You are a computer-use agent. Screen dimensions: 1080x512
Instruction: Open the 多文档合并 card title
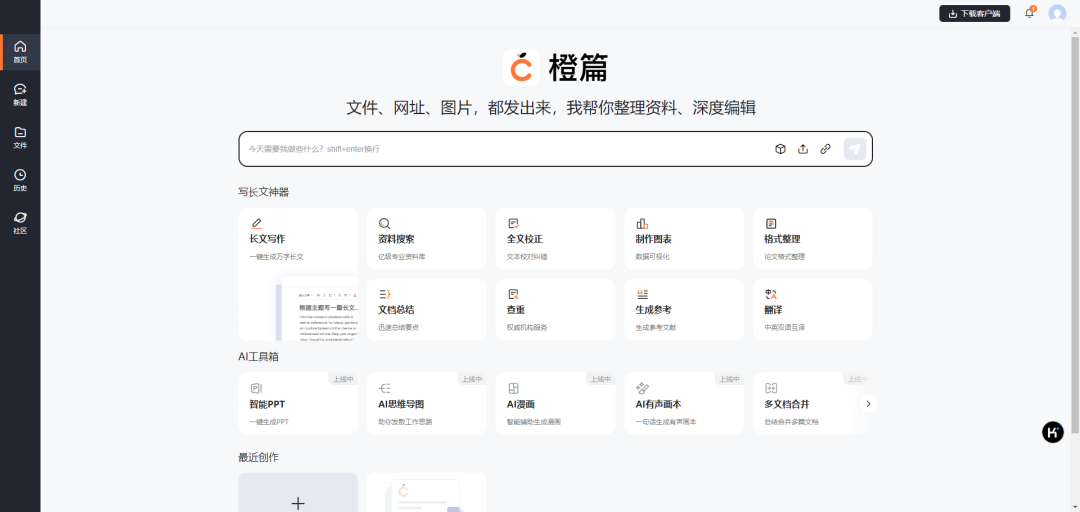pos(787,405)
